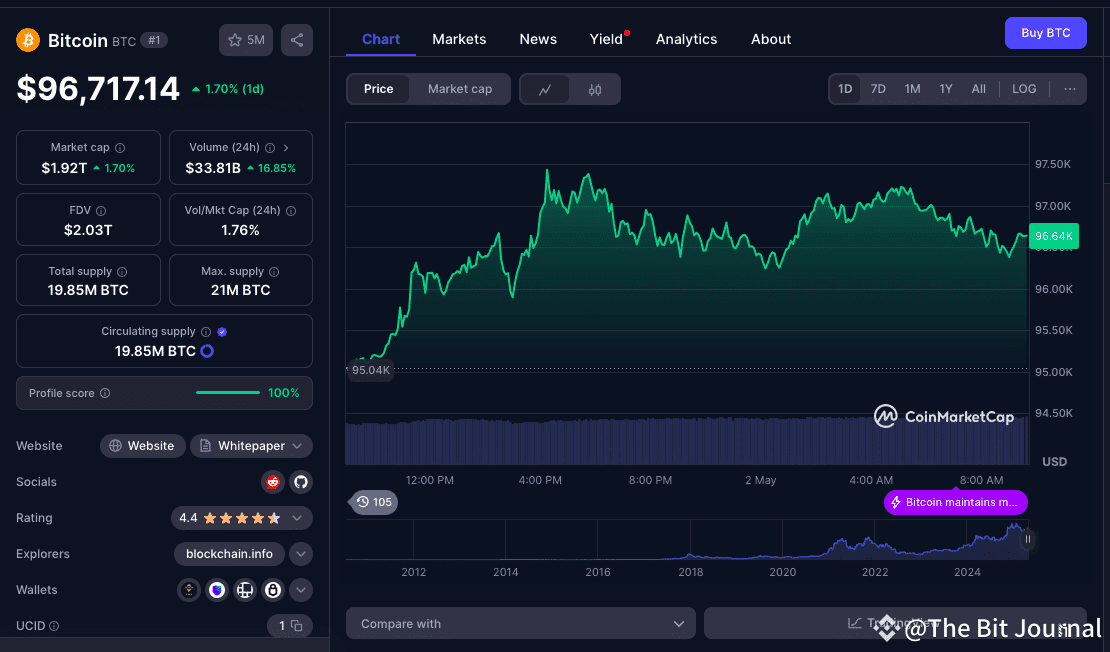Copy UCID with the copy icon
Viewport: 1110px width, 652px height.
[297, 626]
